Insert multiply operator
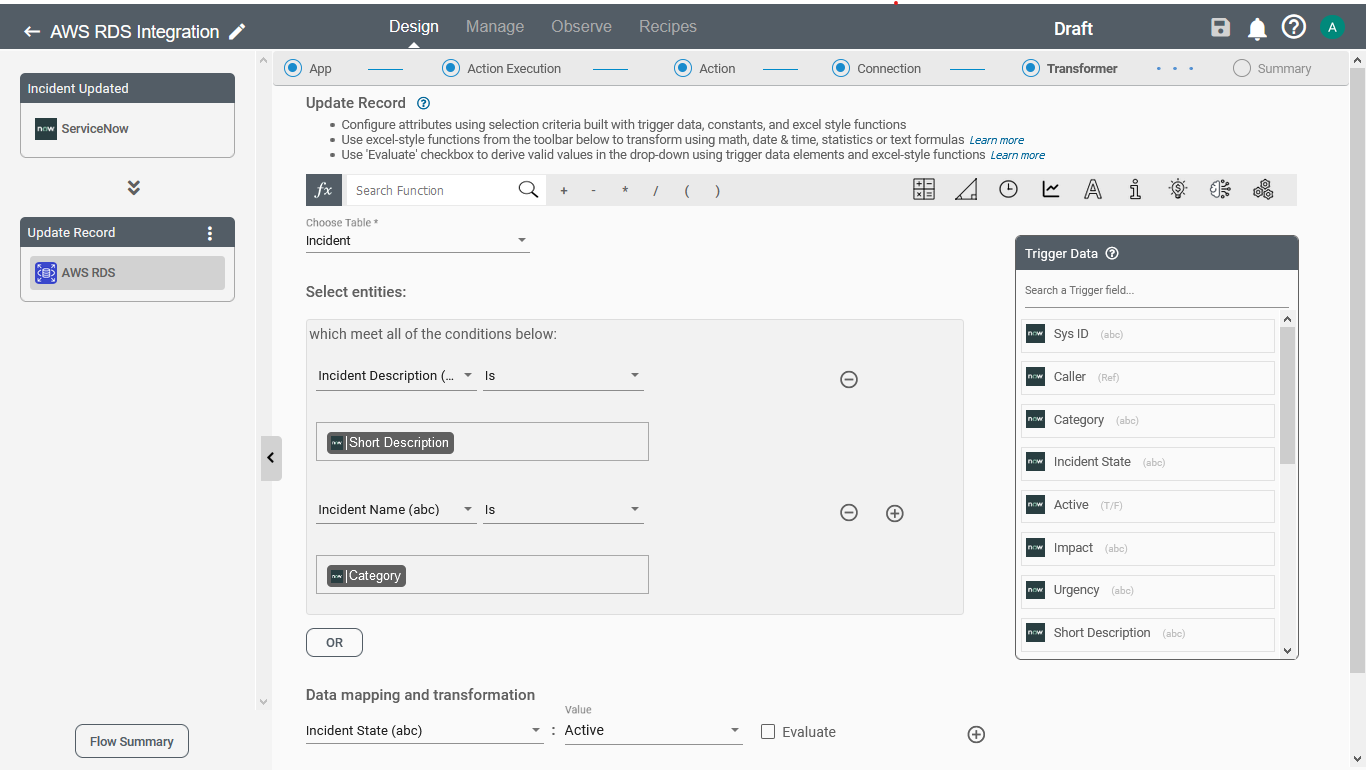 coord(625,190)
